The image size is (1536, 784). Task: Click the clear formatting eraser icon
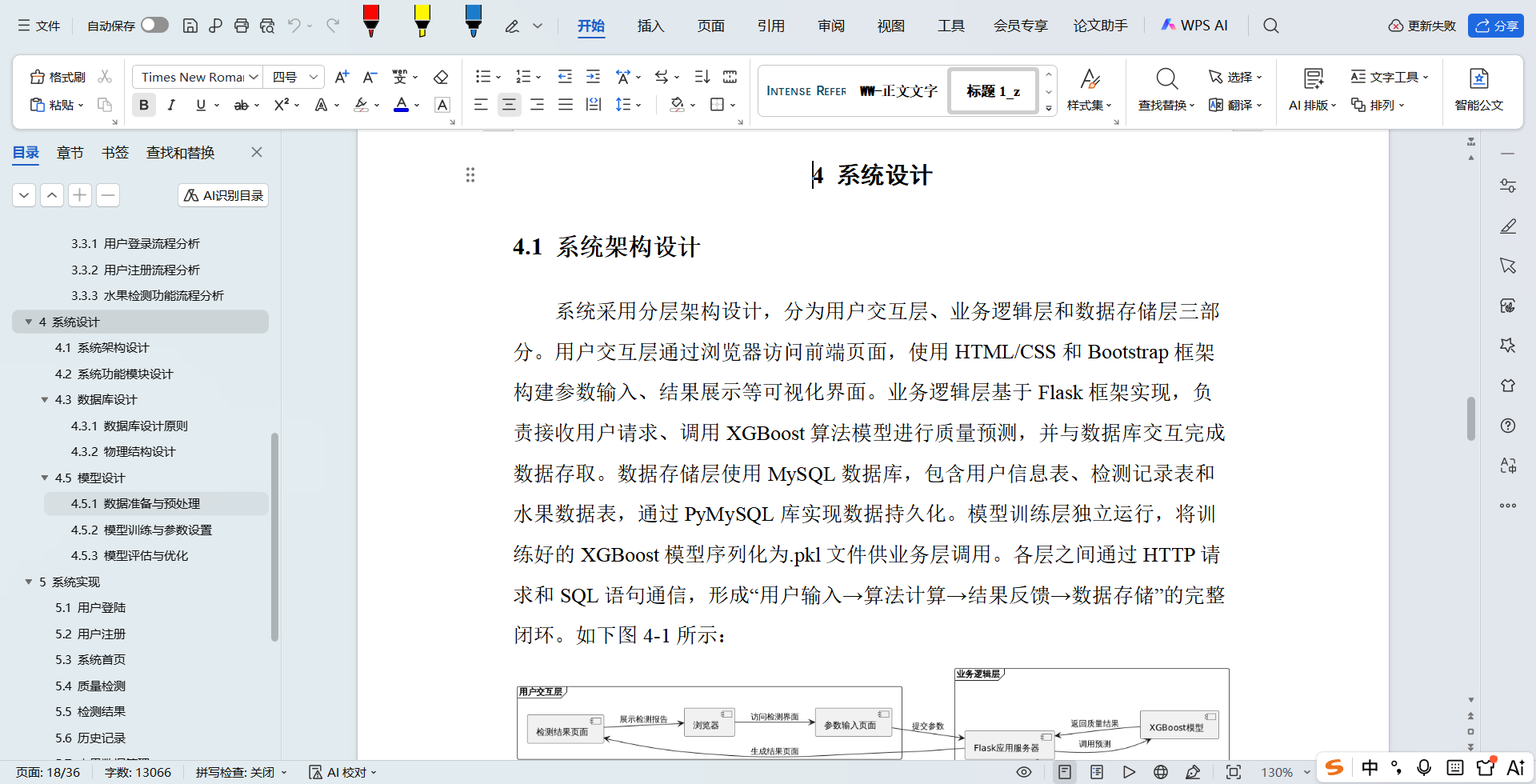tap(440, 77)
